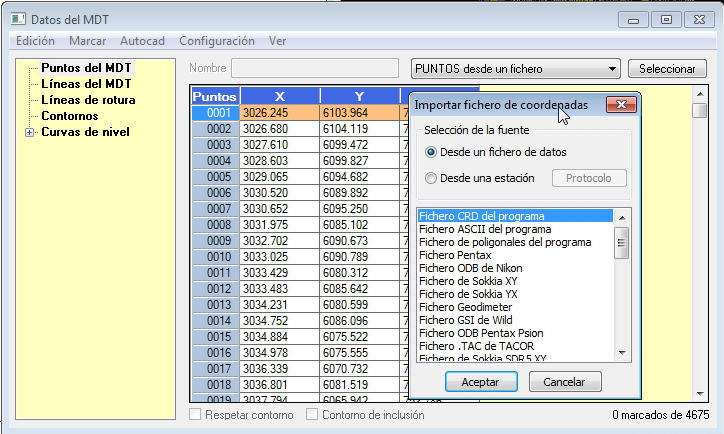Choose Fichero .TAC de TACOR
The height and width of the screenshot is (434, 724).
point(515,346)
